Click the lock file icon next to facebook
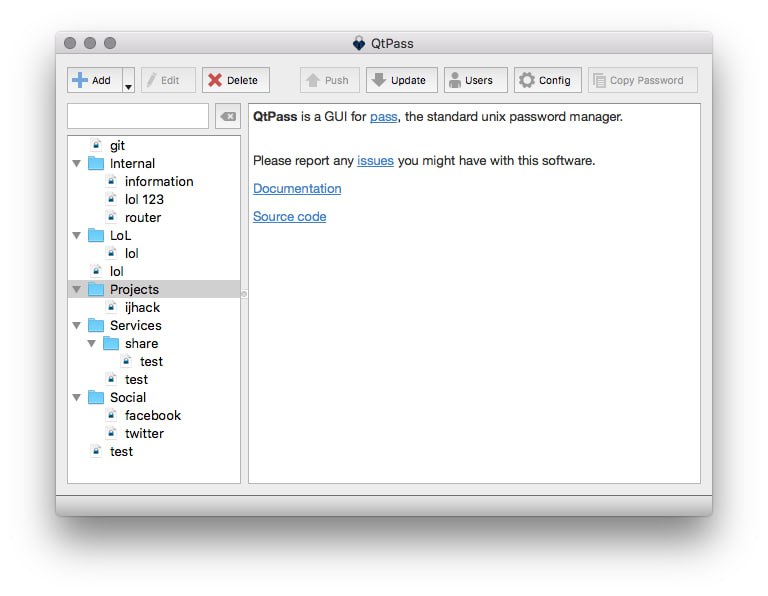The image size is (768, 596). [x=112, y=415]
